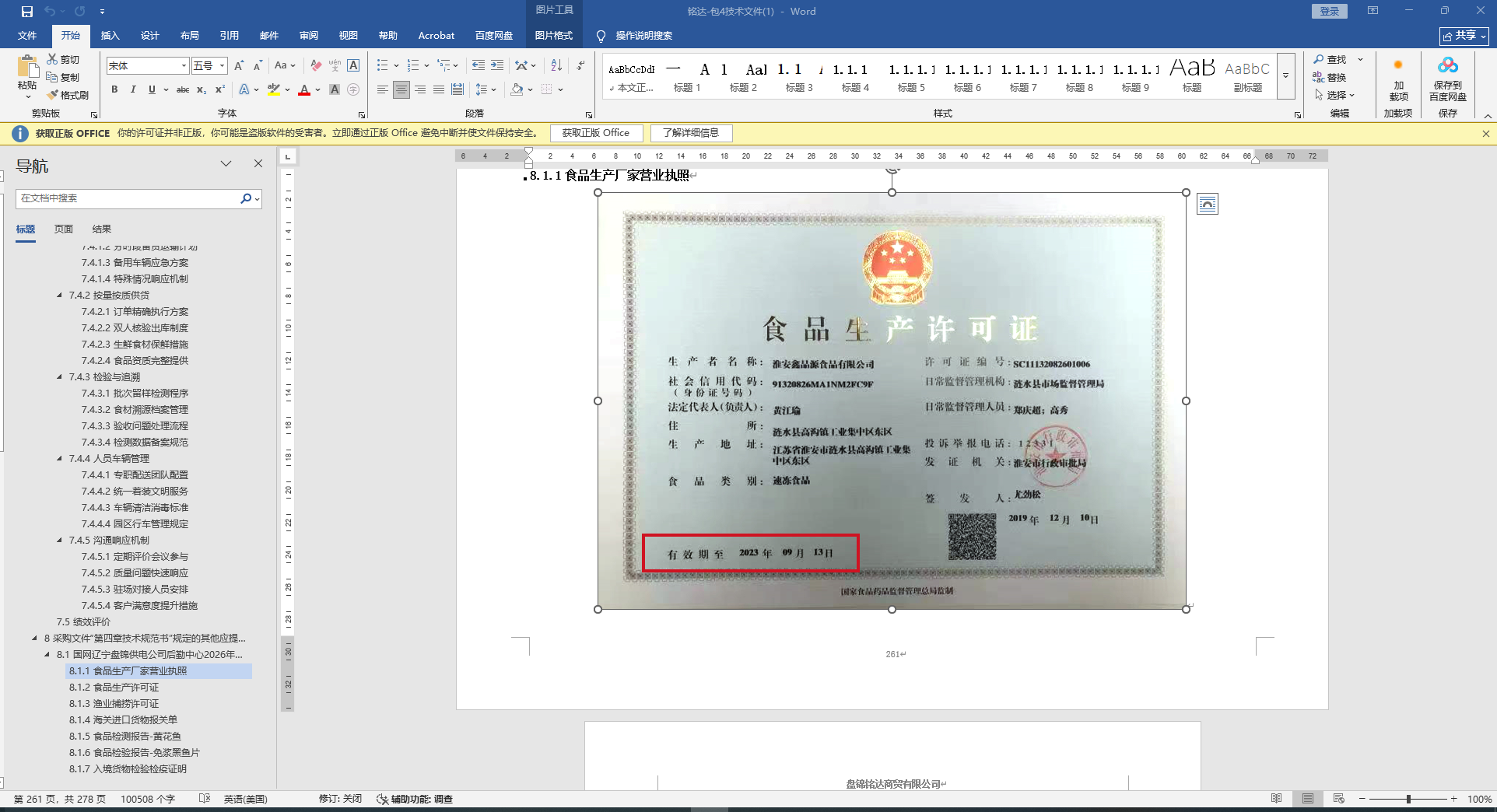Zoom out with the minus button
This screenshot has height=812, width=1497.
tap(1362, 799)
